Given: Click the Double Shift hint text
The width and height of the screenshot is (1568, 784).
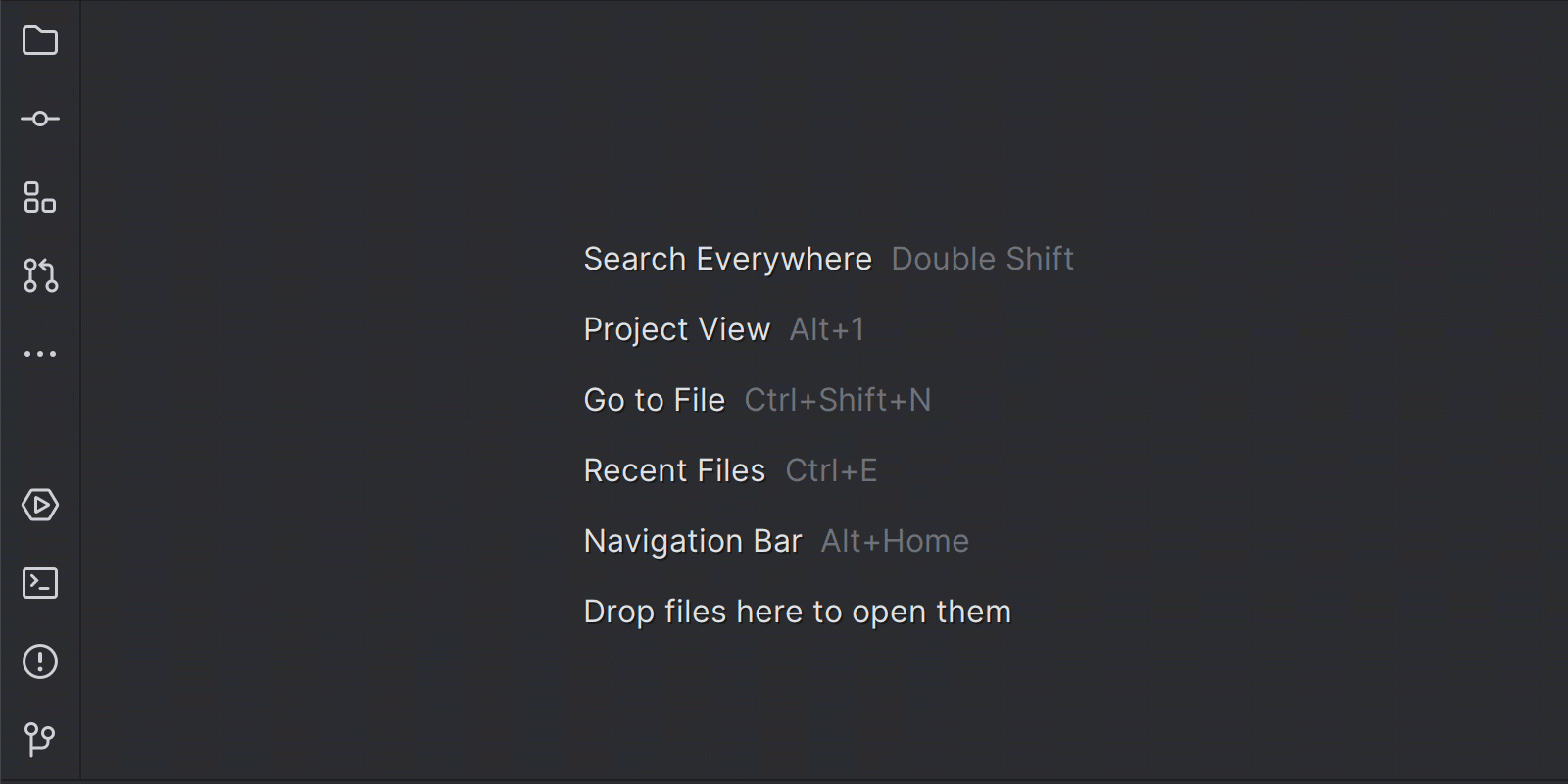Looking at the screenshot, I should (x=982, y=259).
